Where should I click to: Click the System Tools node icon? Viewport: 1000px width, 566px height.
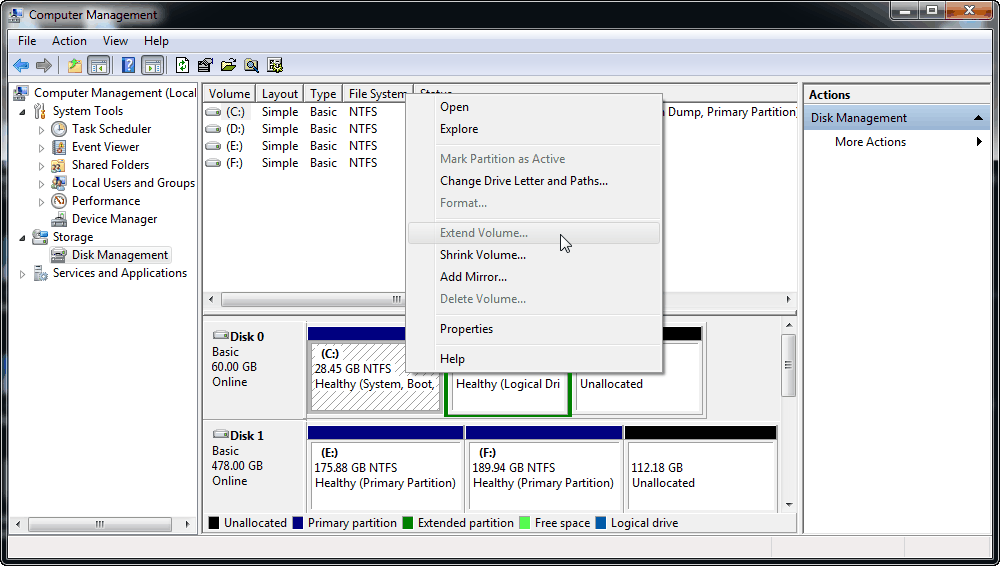coord(40,111)
